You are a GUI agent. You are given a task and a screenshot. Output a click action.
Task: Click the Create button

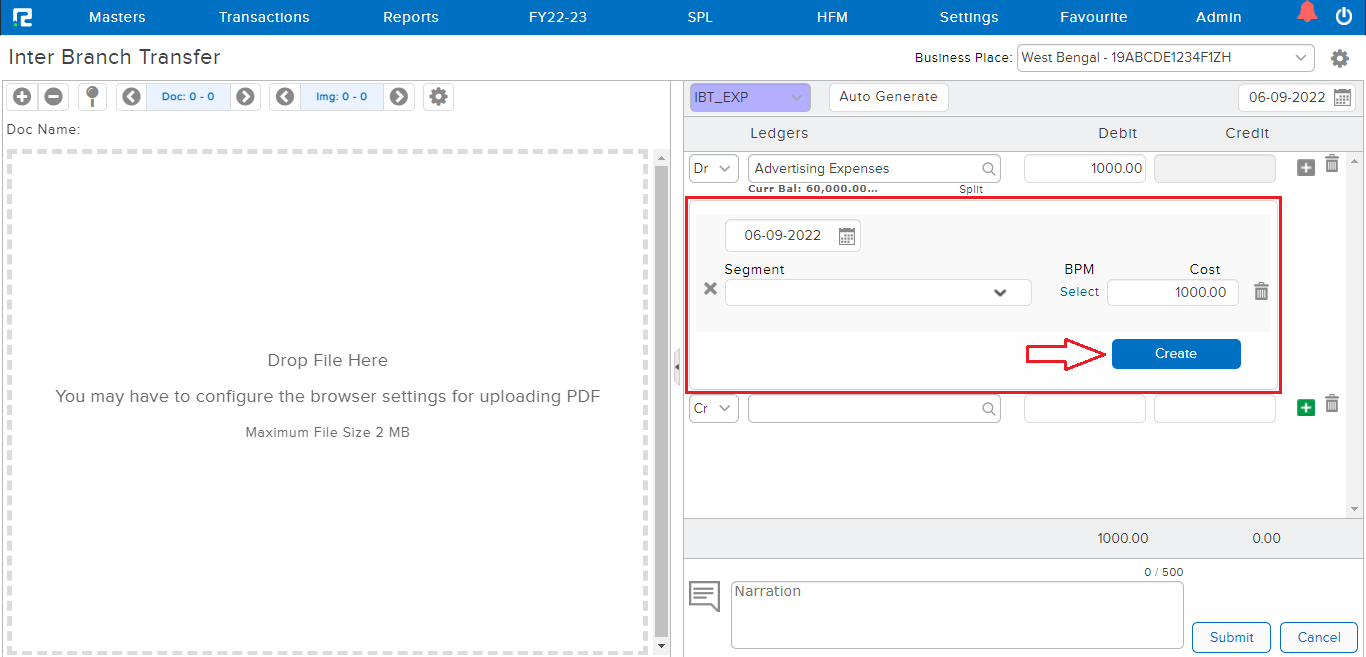(1176, 354)
